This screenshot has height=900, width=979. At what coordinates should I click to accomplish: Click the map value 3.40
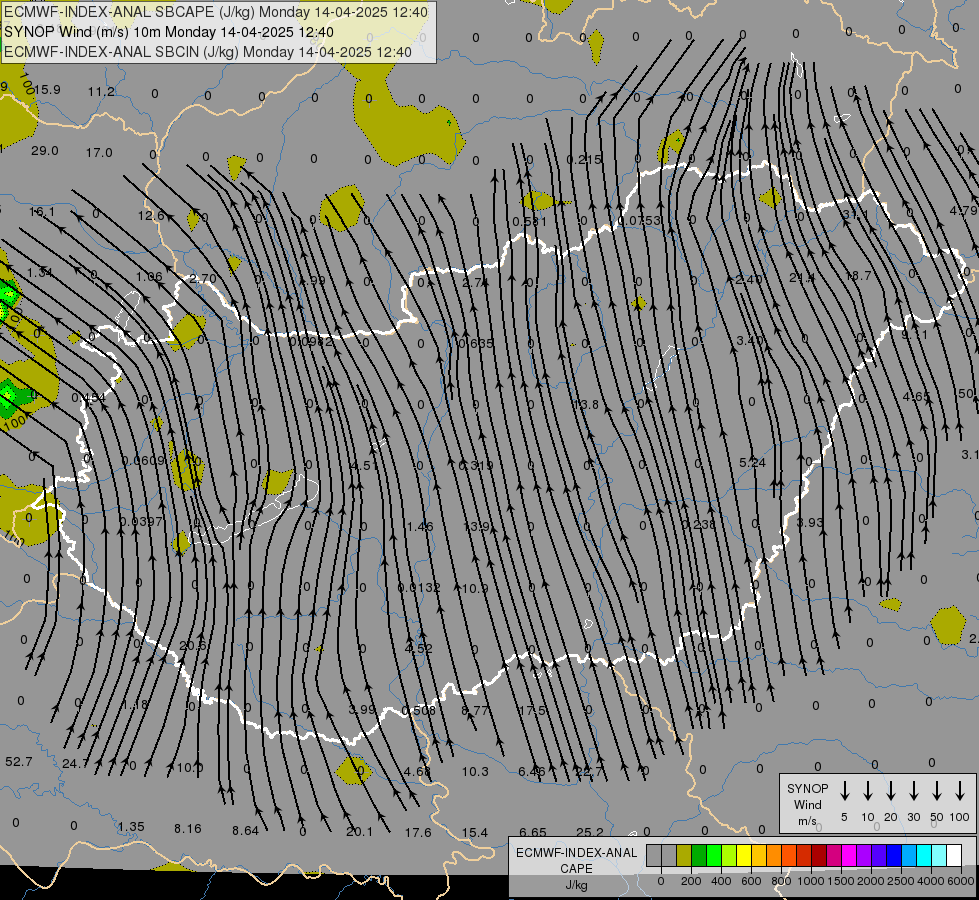coord(749,340)
